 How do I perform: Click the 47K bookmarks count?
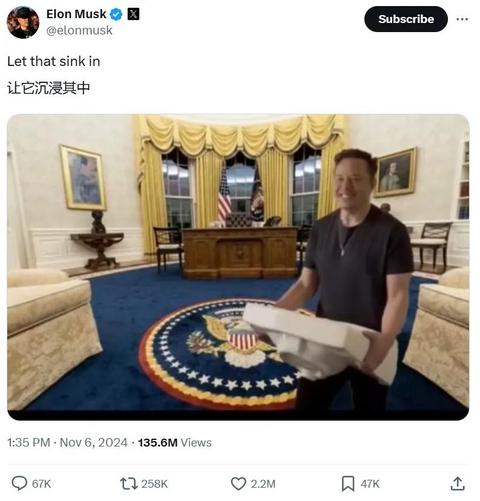click(x=370, y=484)
